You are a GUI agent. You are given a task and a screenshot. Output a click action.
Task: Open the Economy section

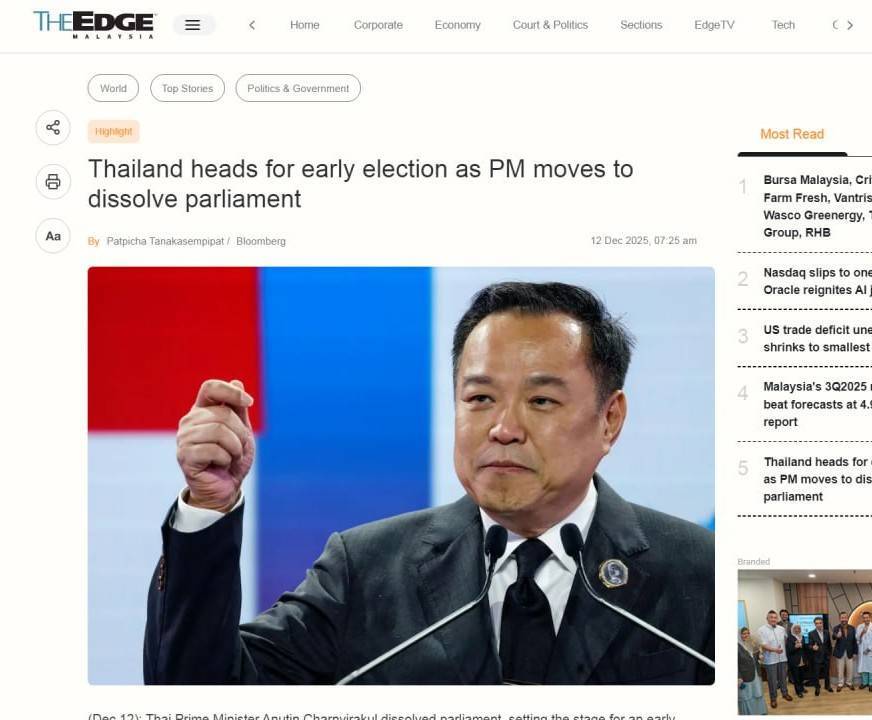pyautogui.click(x=458, y=25)
